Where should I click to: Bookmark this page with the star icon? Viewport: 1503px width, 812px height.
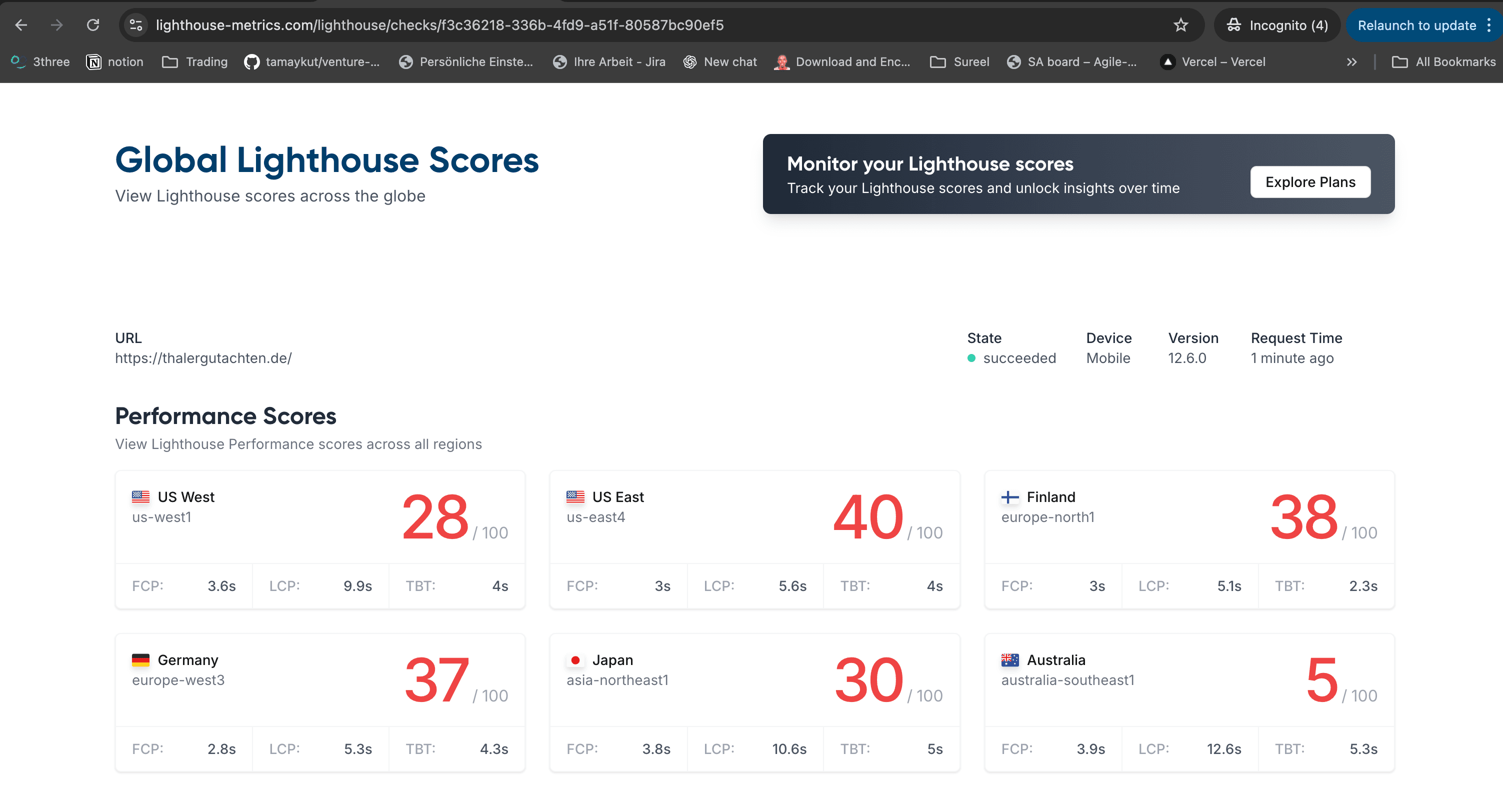tap(1180, 25)
